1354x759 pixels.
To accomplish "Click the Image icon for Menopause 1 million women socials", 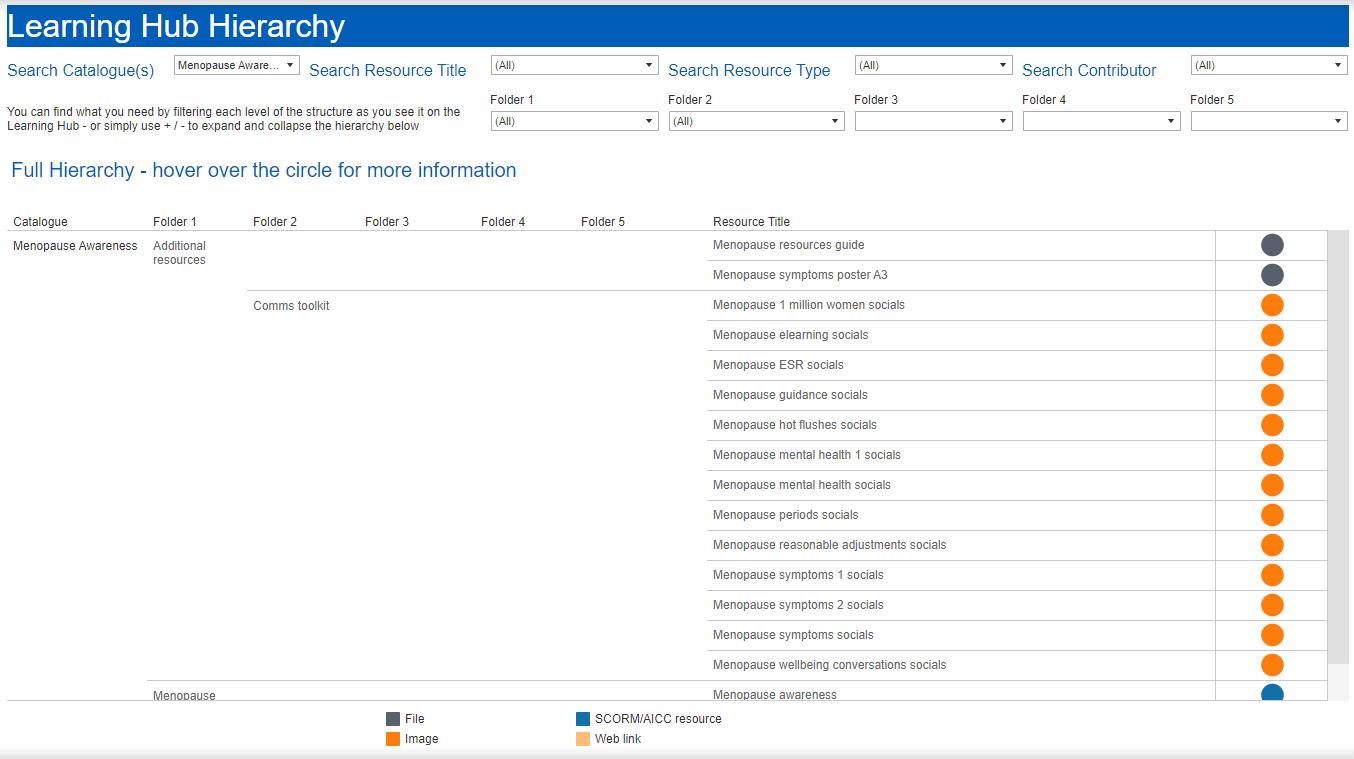I will 1270,305.
